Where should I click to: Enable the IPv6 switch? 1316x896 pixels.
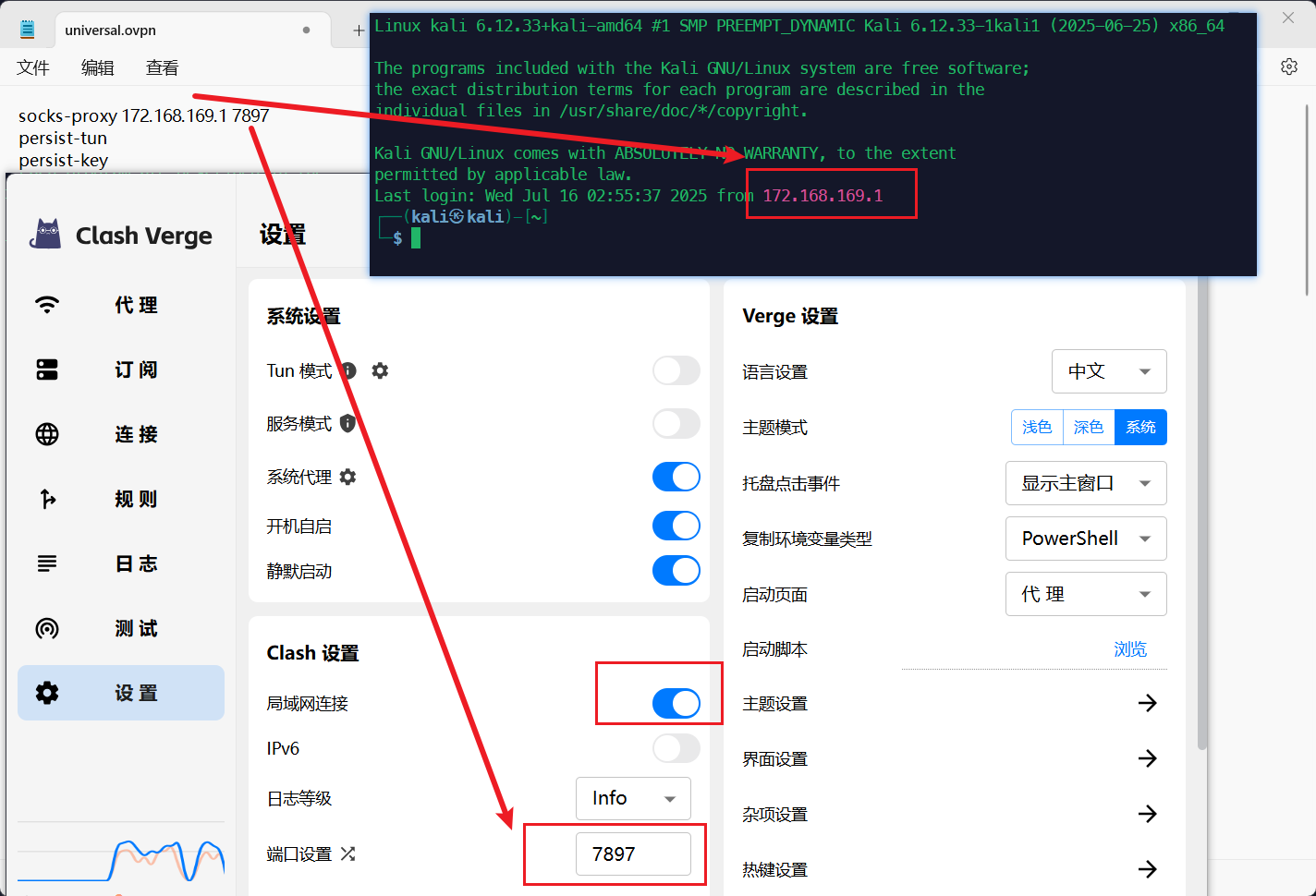pos(676,748)
